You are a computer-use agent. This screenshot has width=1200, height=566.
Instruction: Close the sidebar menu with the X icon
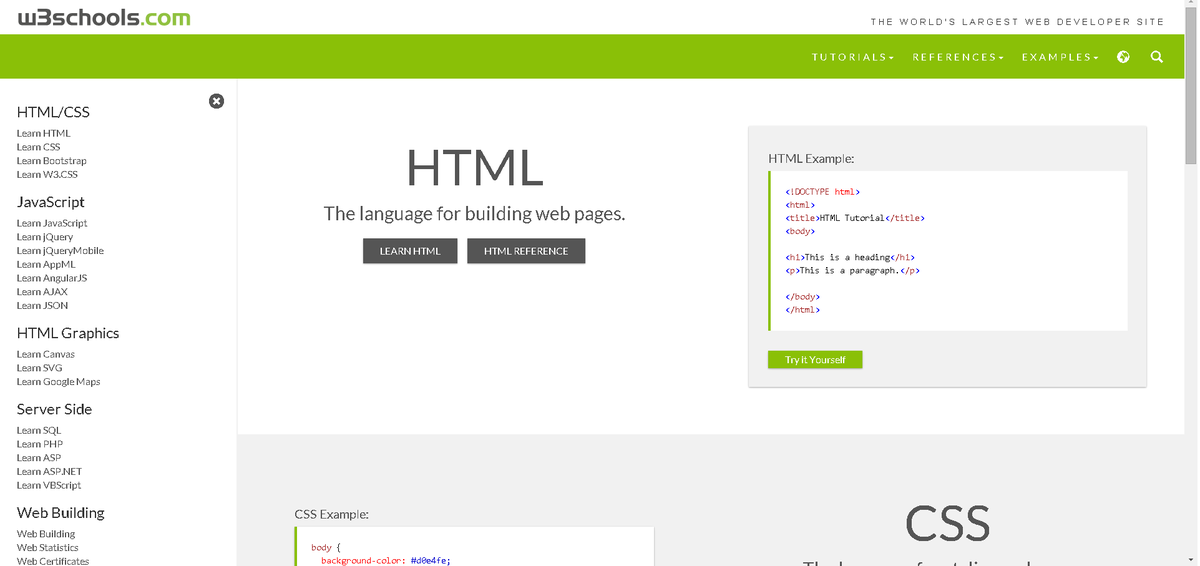tap(216, 101)
